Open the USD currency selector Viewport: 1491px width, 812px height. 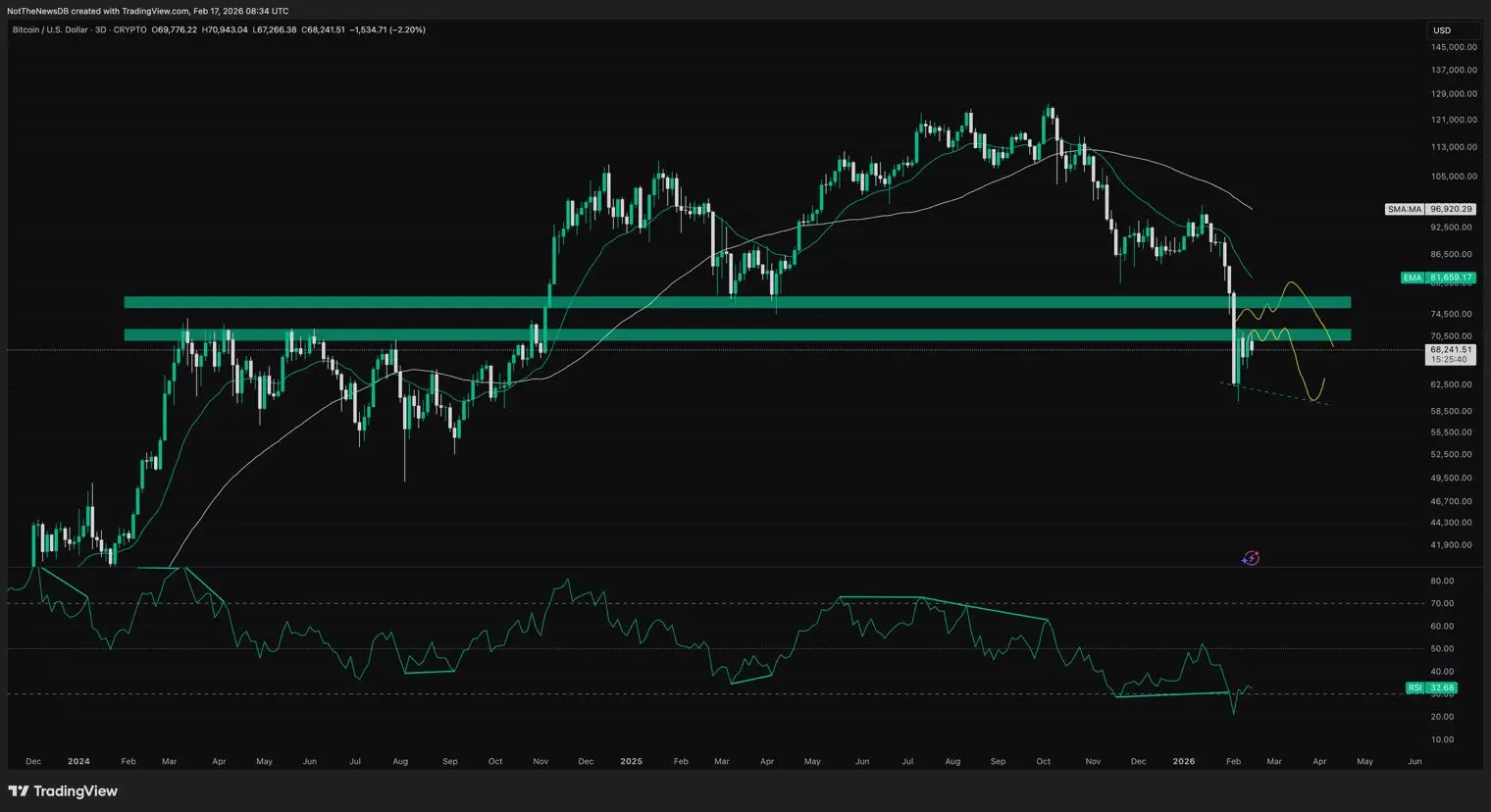[x=1442, y=30]
